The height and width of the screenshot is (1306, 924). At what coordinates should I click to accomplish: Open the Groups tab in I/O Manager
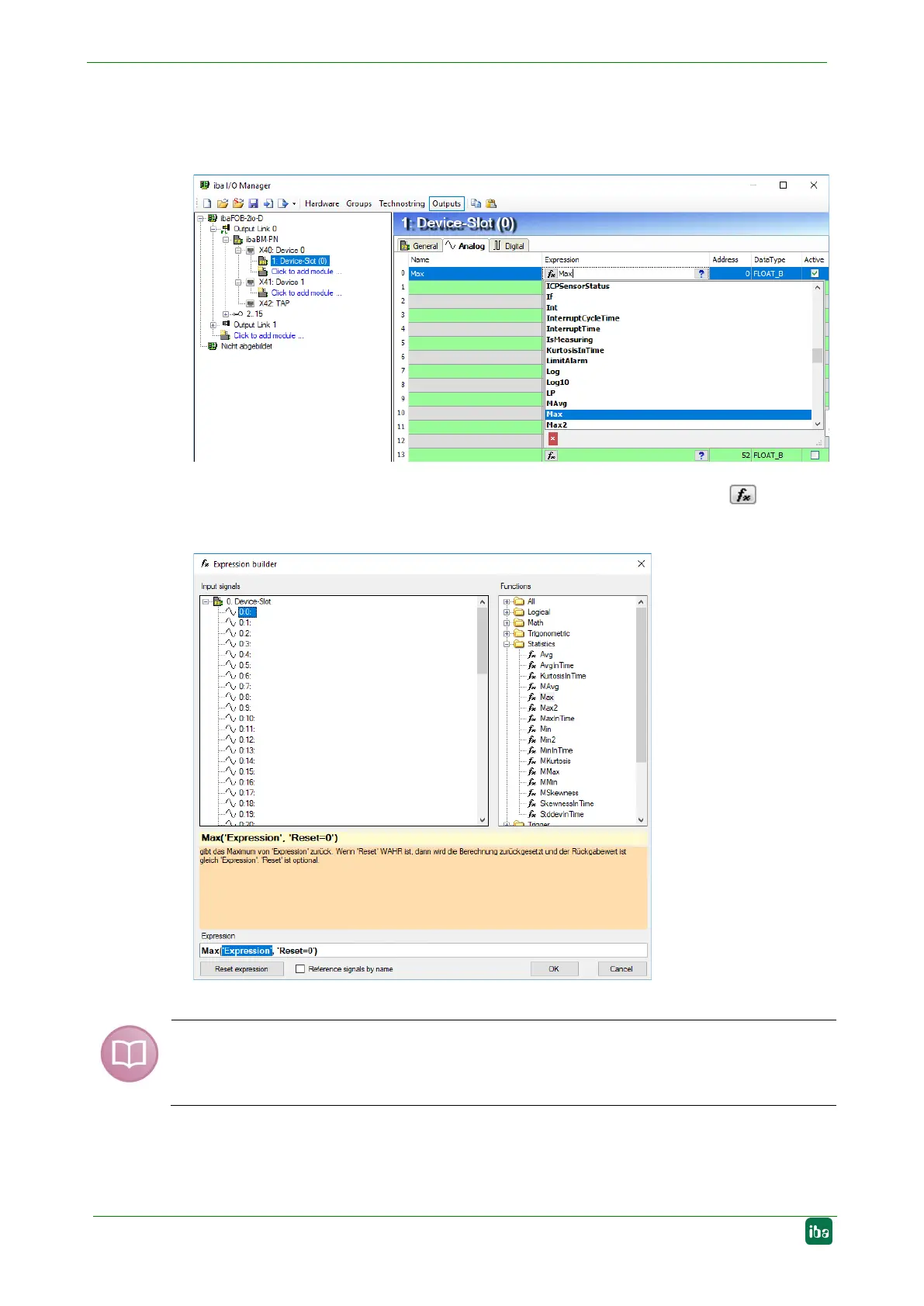click(x=358, y=203)
